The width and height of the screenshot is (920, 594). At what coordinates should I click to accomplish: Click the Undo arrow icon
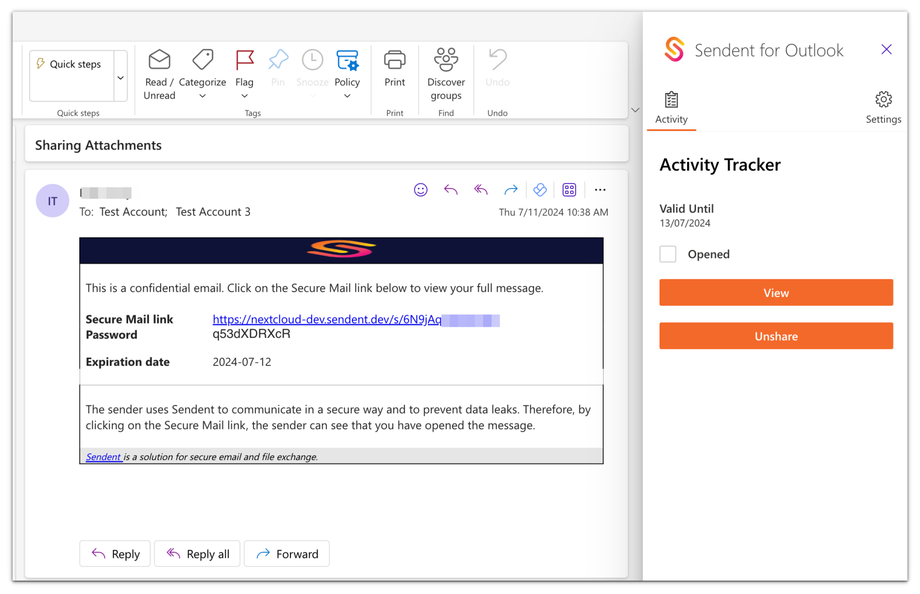[498, 59]
